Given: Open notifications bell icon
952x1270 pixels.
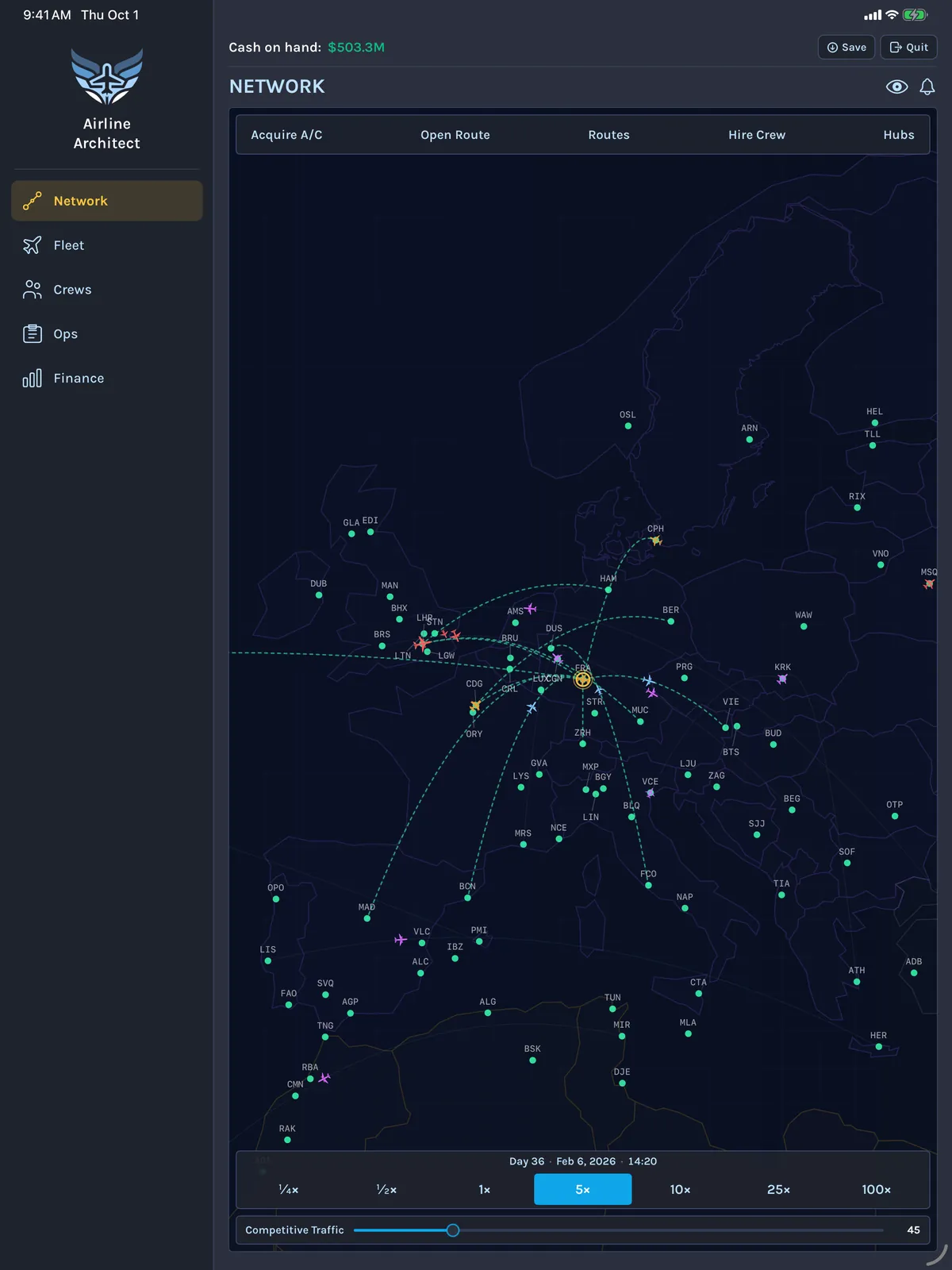Looking at the screenshot, I should coord(927,87).
